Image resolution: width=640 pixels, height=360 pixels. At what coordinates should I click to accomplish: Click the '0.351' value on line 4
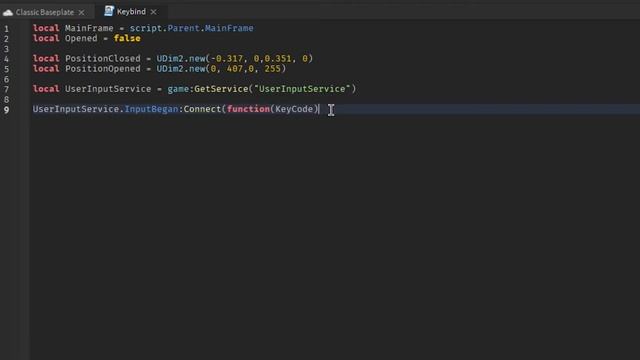[x=278, y=58]
